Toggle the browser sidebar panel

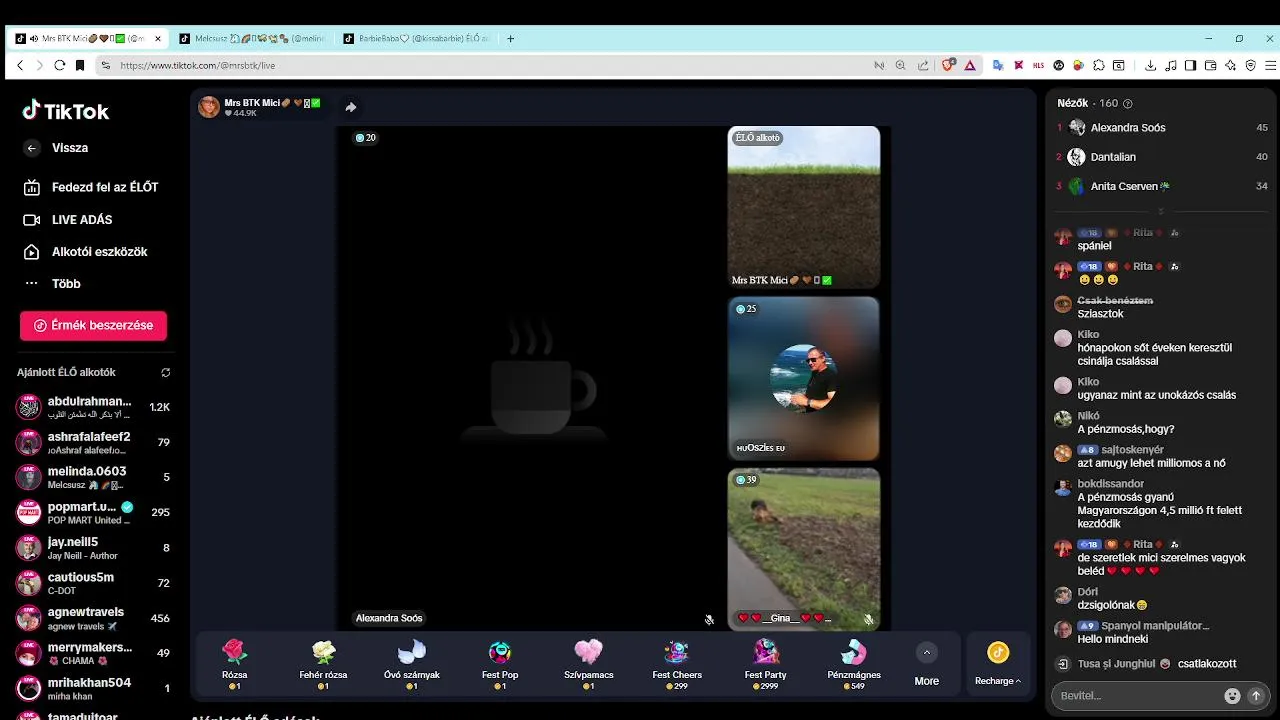pos(1190,65)
